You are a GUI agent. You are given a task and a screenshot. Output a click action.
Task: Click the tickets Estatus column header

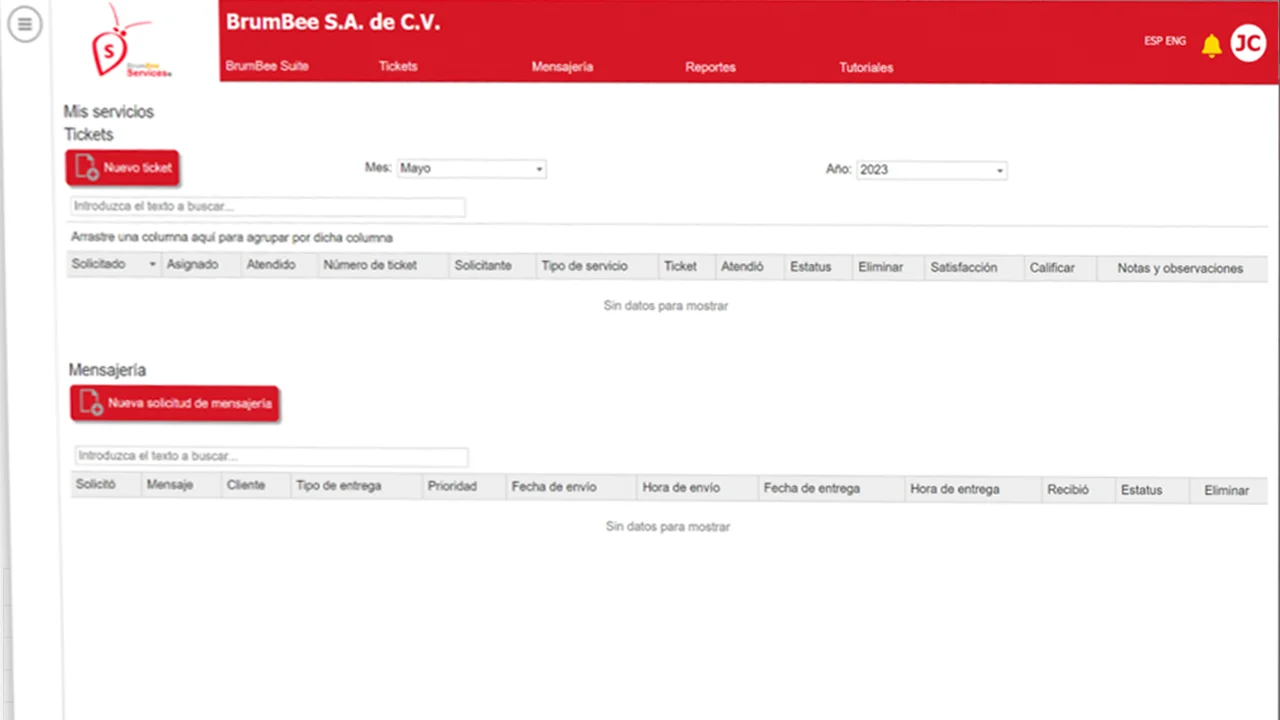click(818, 267)
